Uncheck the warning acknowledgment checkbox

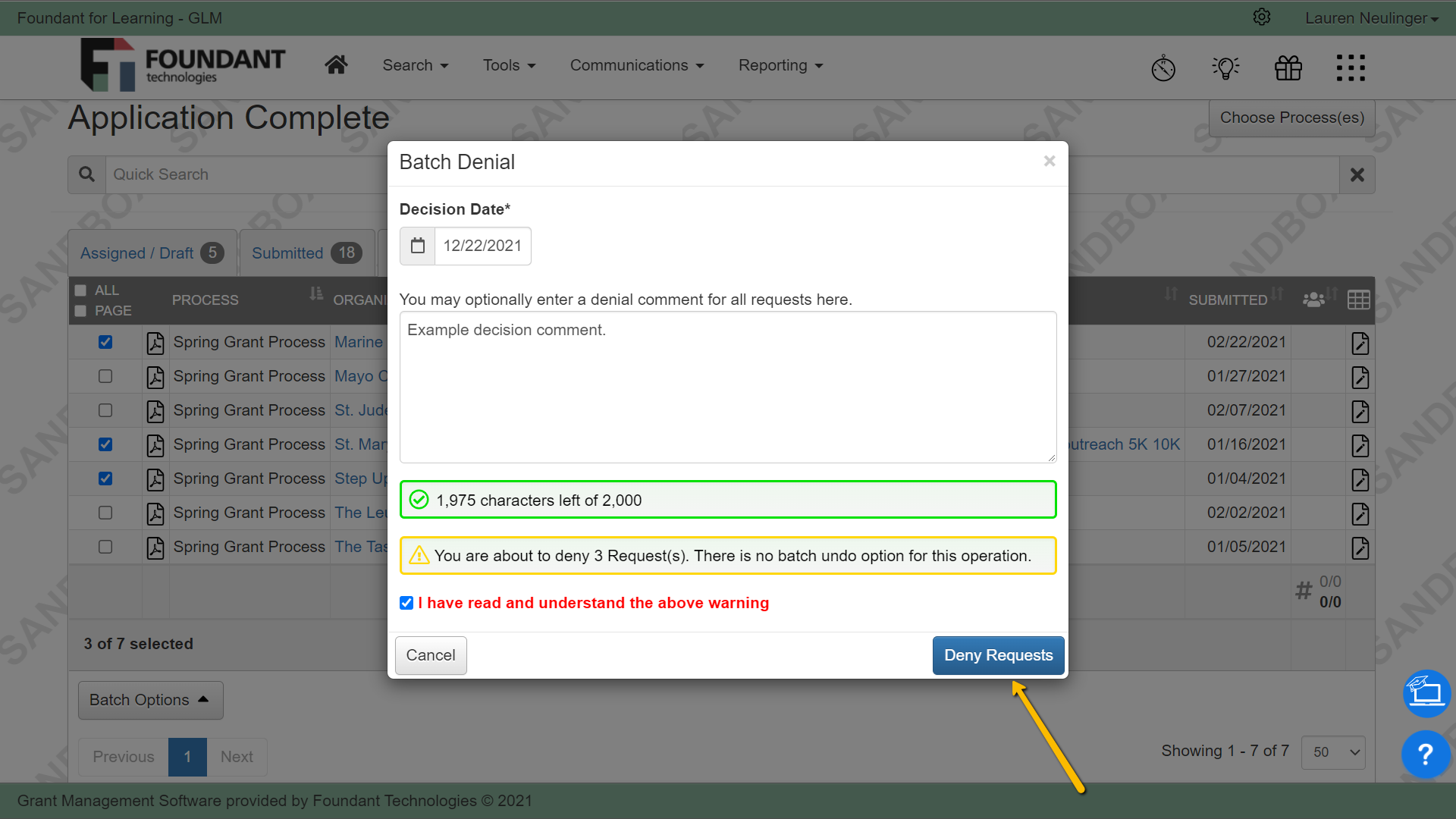(x=406, y=603)
